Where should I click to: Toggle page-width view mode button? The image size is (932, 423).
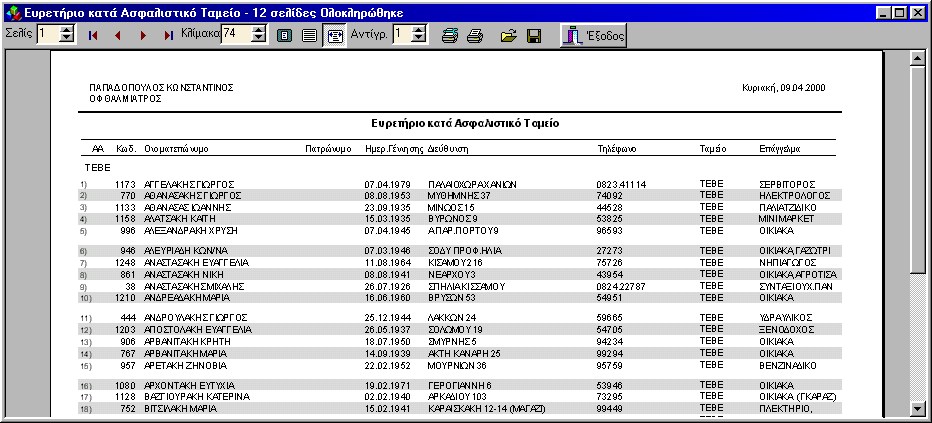pos(309,35)
